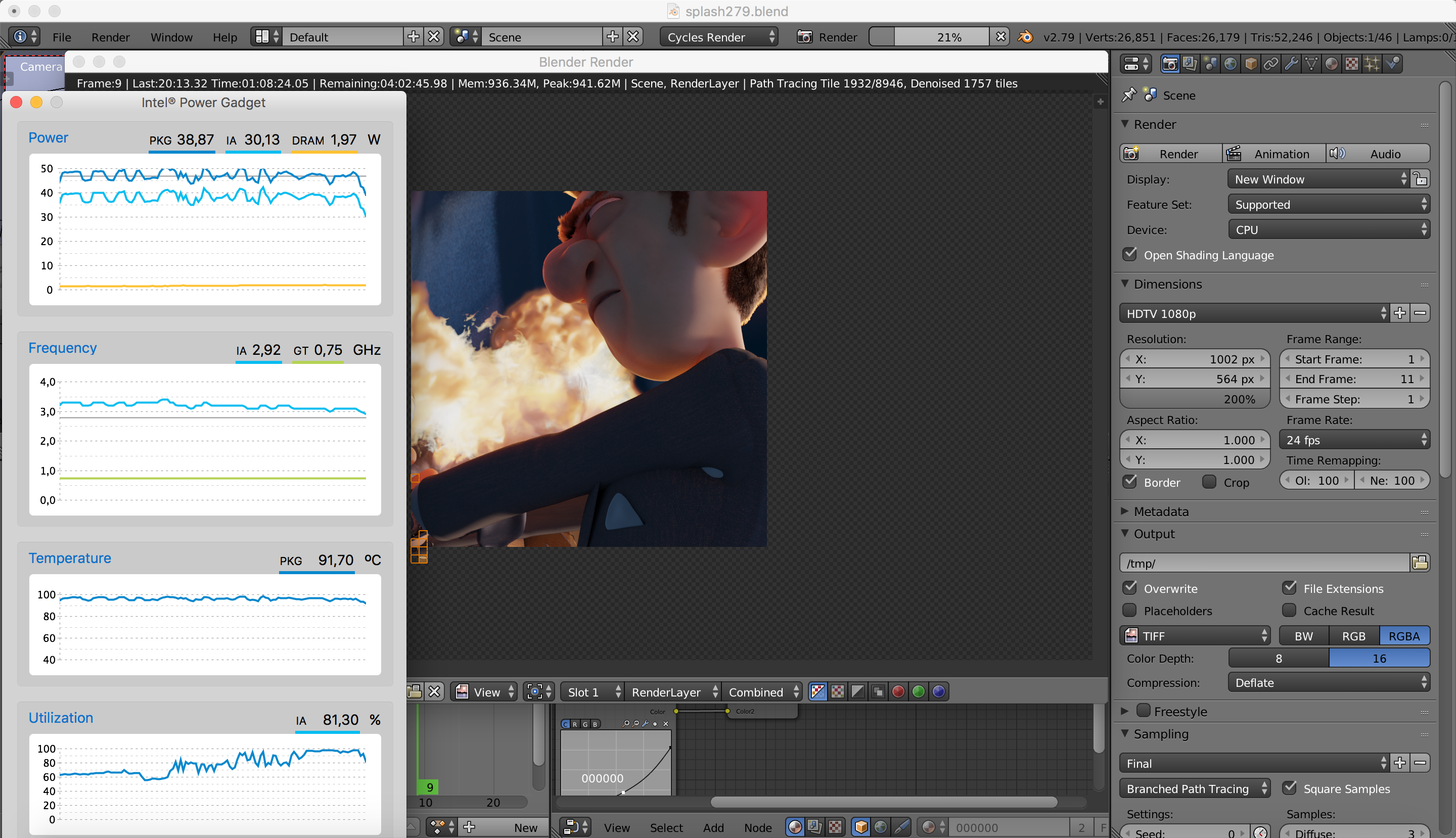
Task: Open the Display New Window dropdown
Action: click(1318, 179)
